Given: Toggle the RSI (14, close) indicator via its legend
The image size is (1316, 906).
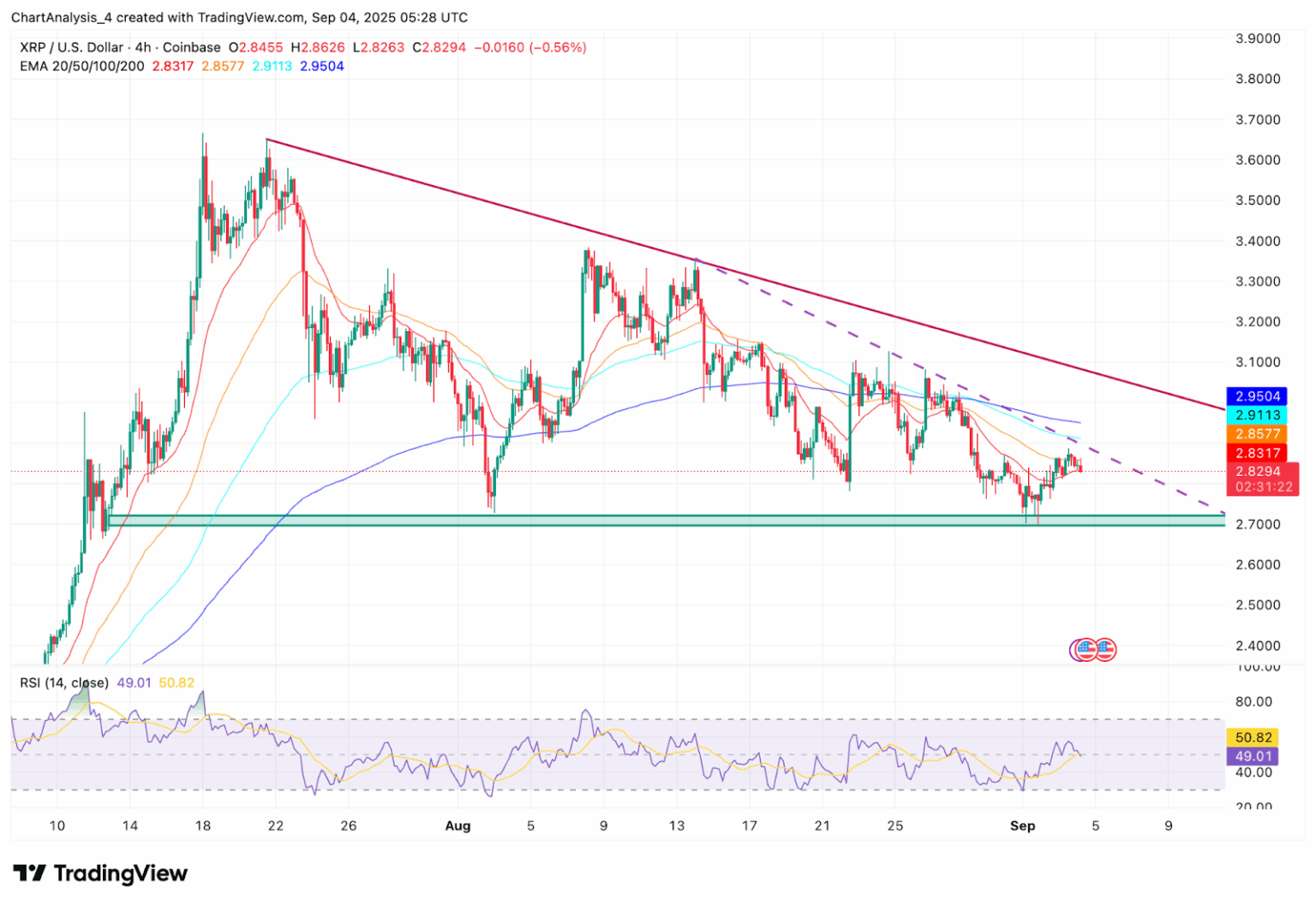Looking at the screenshot, I should (x=63, y=682).
